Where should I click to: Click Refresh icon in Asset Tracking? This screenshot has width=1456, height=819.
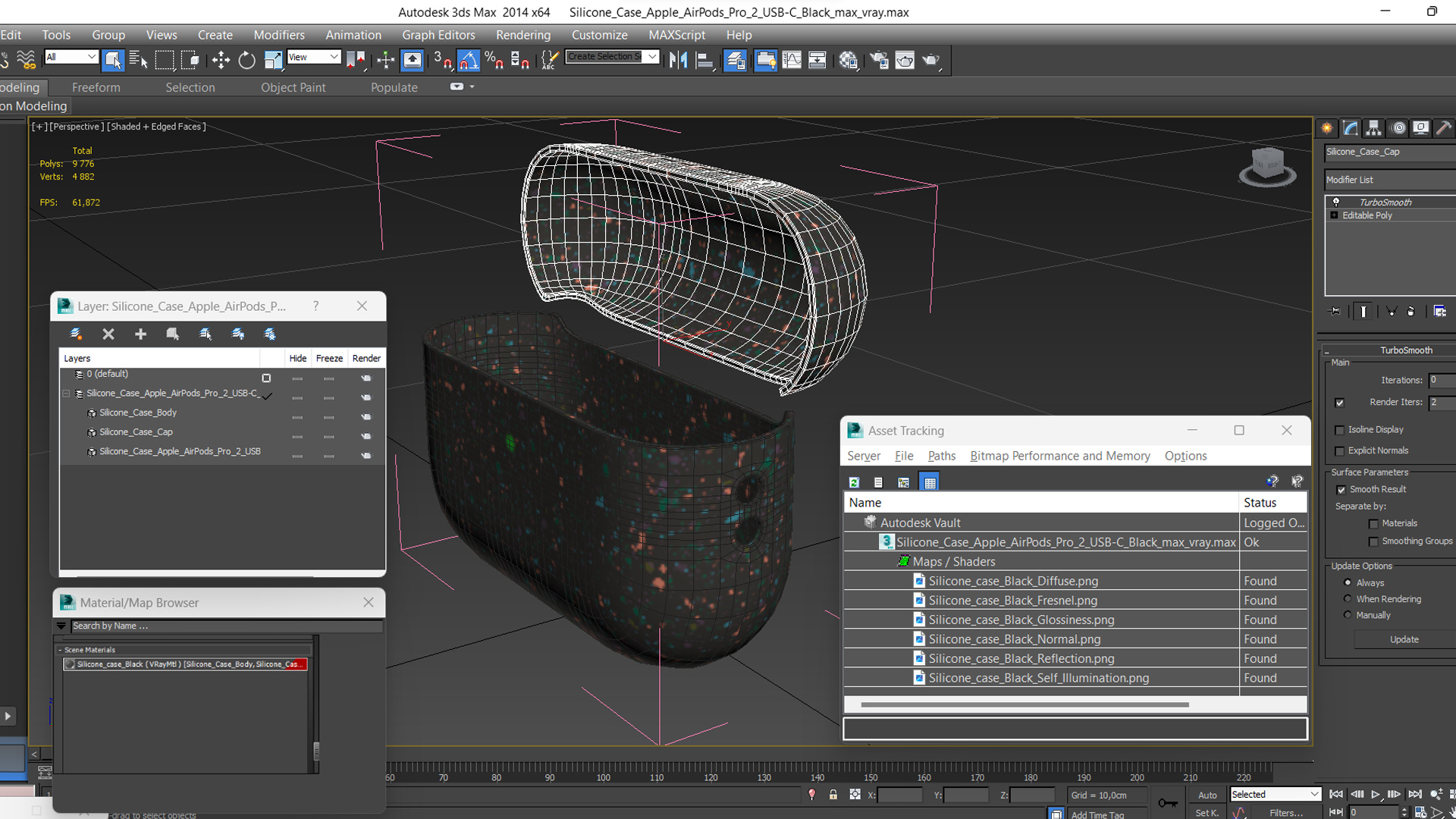tap(854, 482)
